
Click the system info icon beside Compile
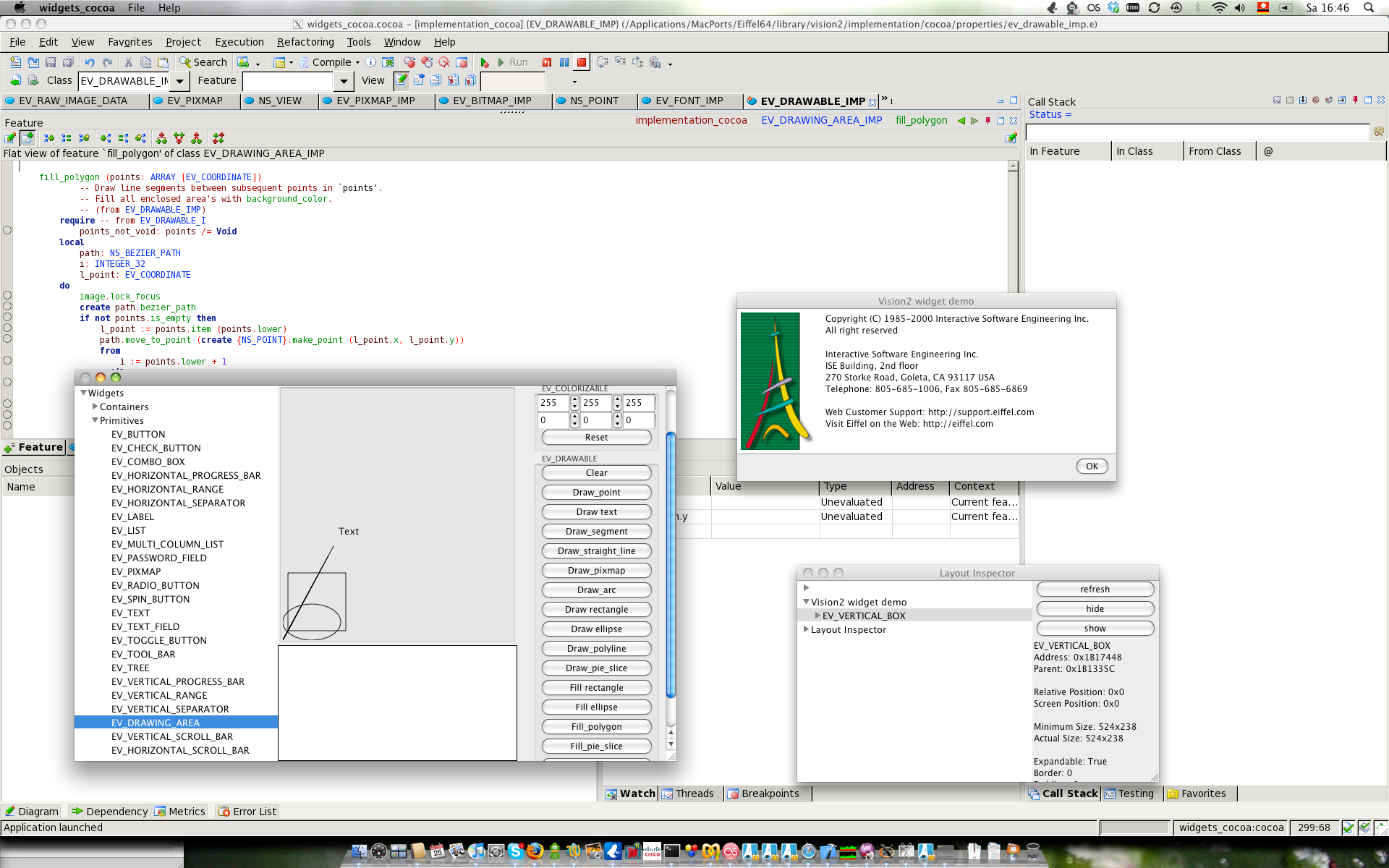click(x=371, y=63)
